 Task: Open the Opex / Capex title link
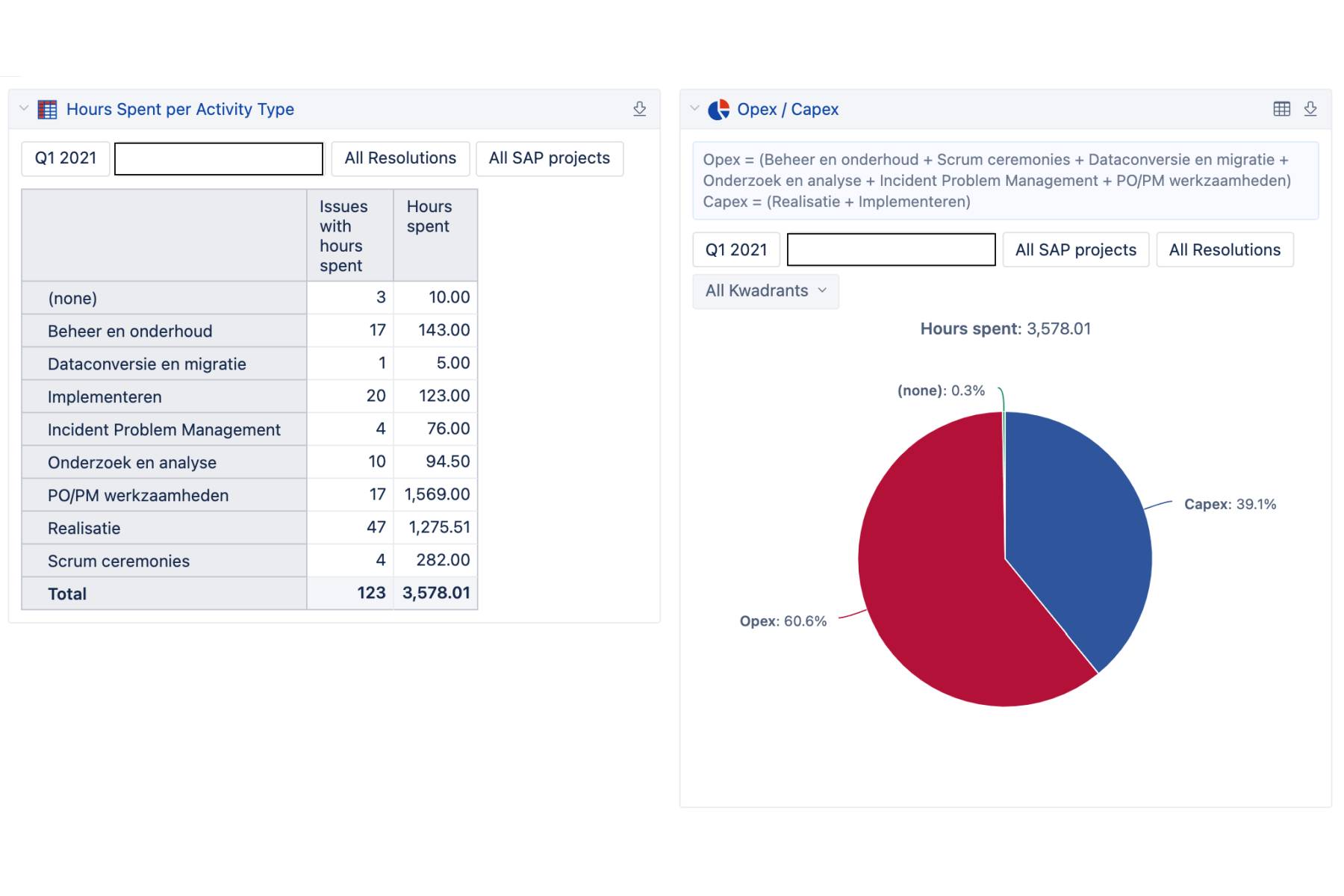click(788, 110)
